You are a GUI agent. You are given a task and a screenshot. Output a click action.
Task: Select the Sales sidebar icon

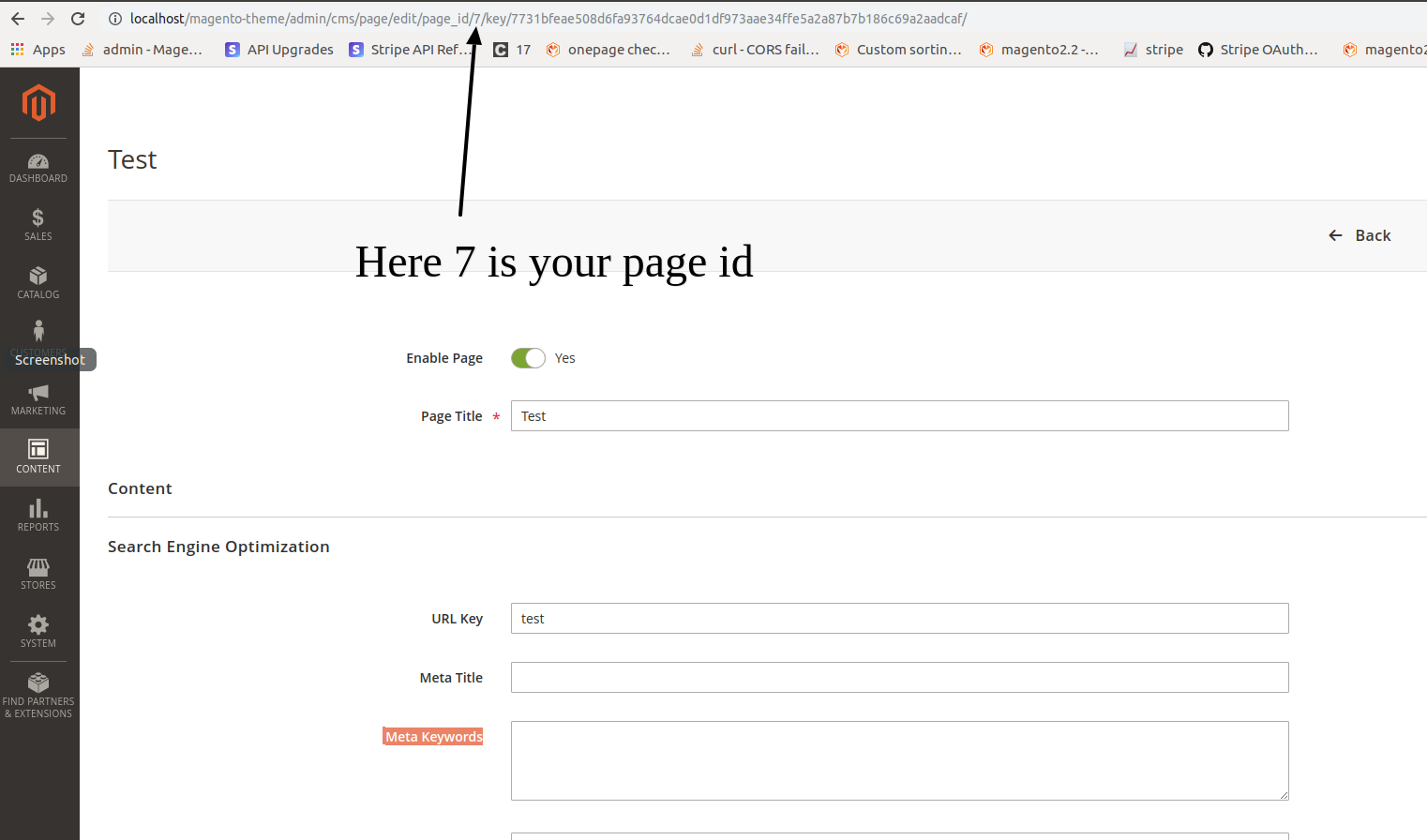point(38,224)
